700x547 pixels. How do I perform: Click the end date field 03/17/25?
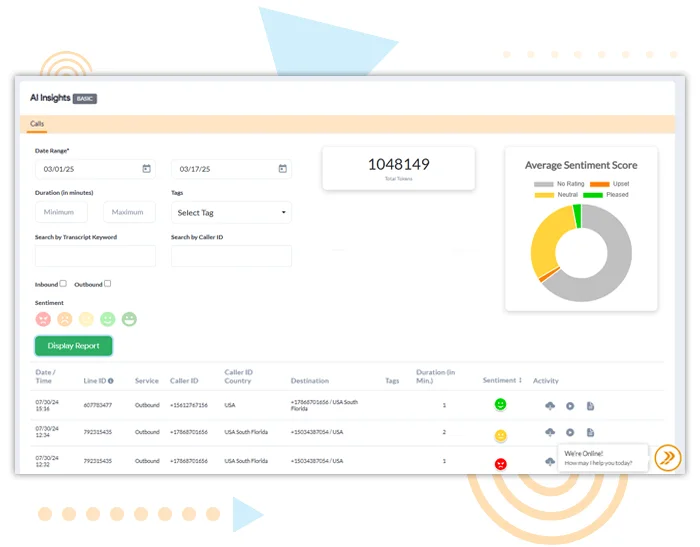click(231, 169)
